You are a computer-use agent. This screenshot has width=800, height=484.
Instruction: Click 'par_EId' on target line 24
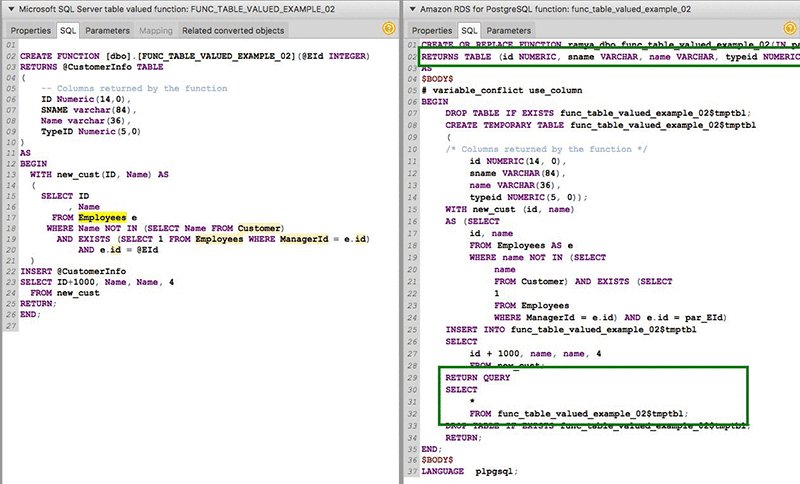point(703,317)
